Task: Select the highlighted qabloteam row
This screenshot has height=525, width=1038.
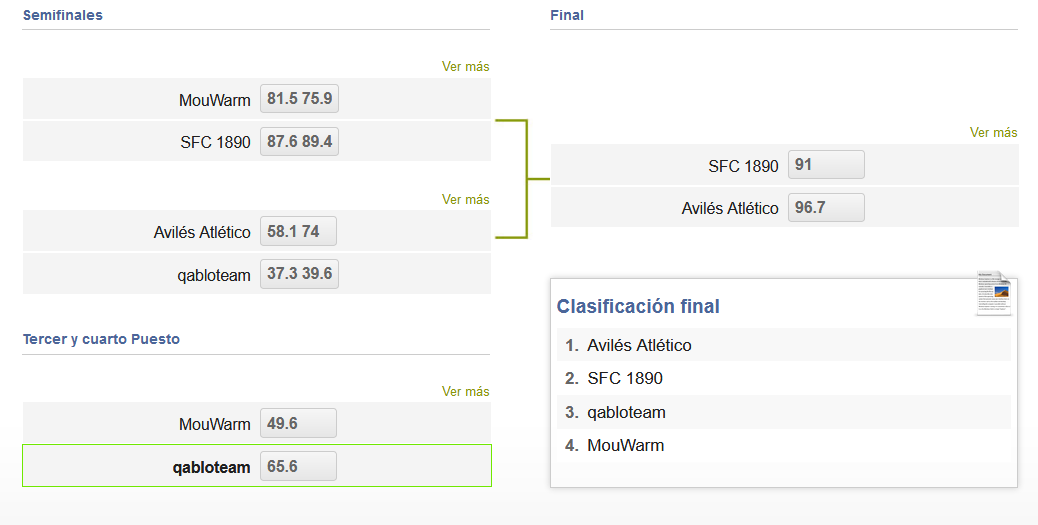Action: pyautogui.click(x=257, y=466)
